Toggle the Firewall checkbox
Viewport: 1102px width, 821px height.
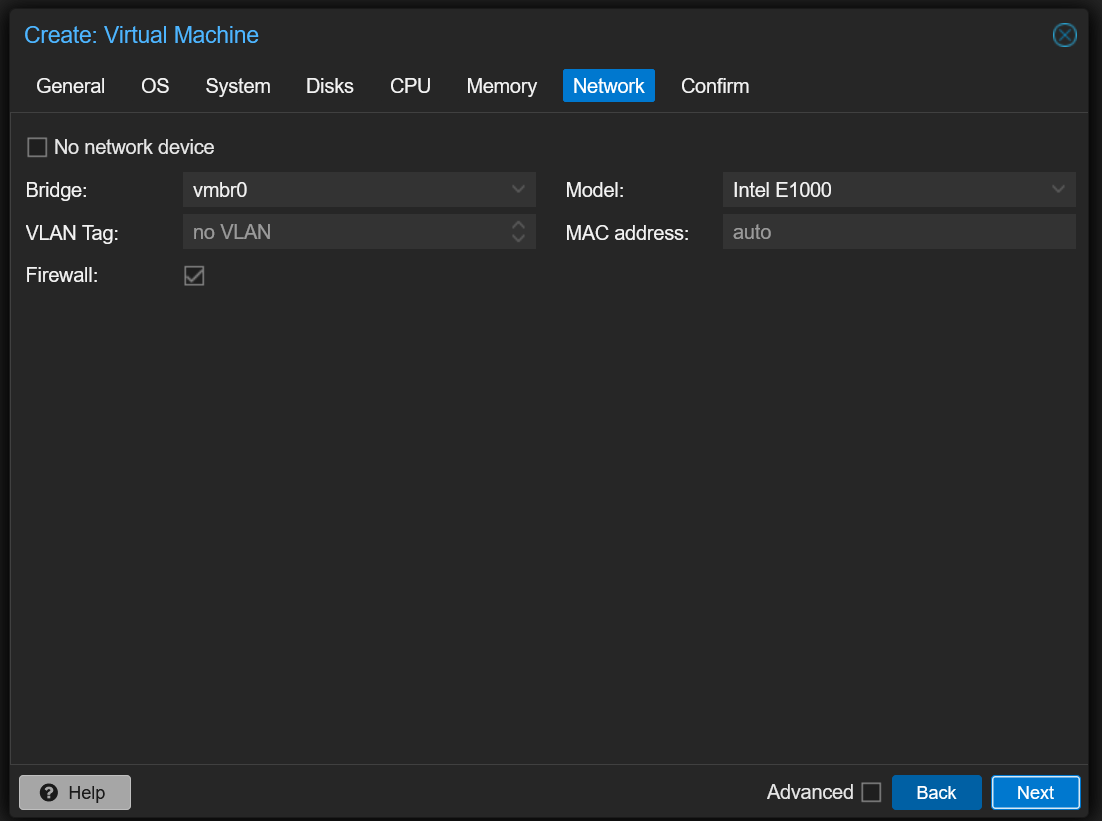pyautogui.click(x=194, y=276)
